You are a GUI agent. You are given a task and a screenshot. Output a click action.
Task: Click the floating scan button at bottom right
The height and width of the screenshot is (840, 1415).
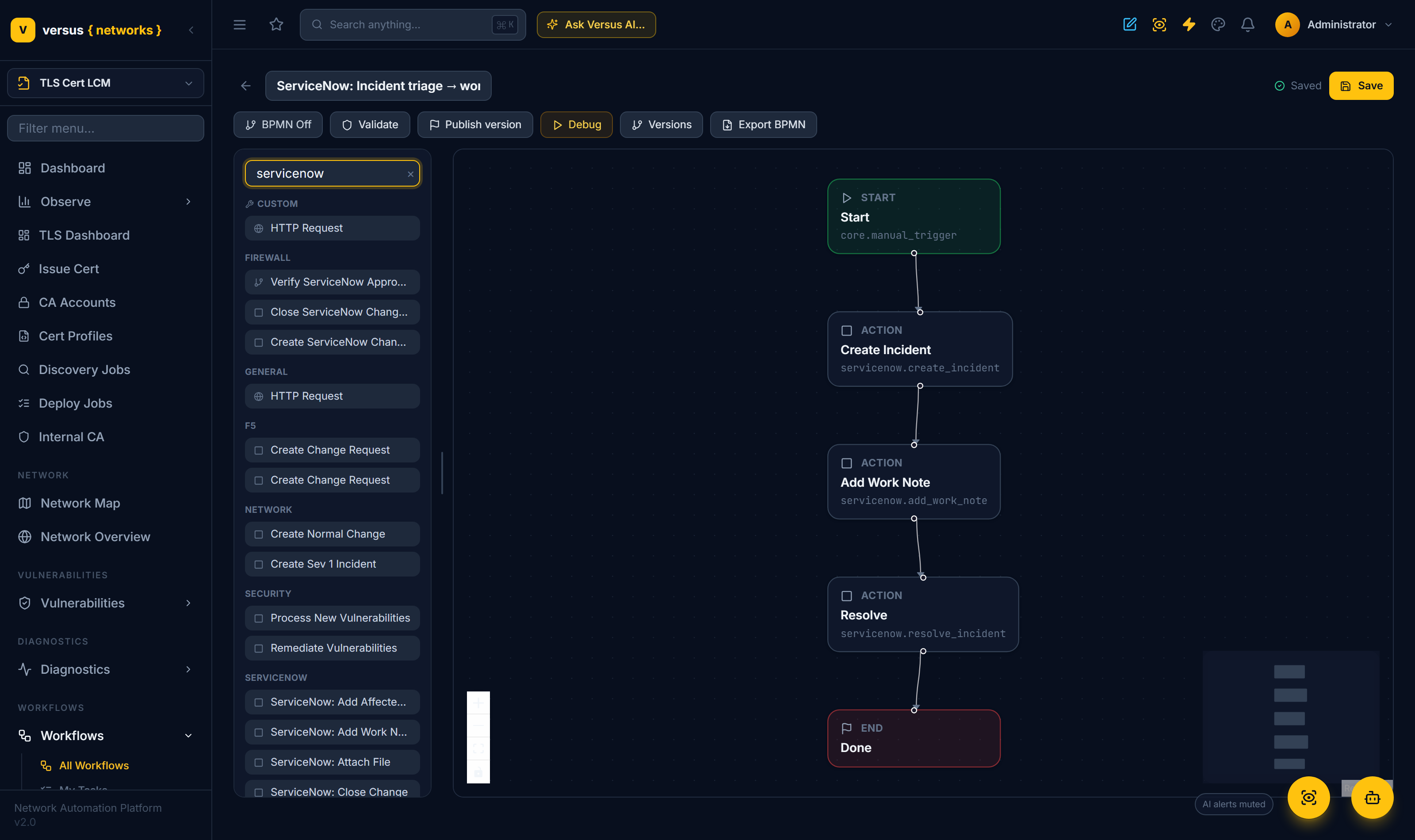(1308, 798)
